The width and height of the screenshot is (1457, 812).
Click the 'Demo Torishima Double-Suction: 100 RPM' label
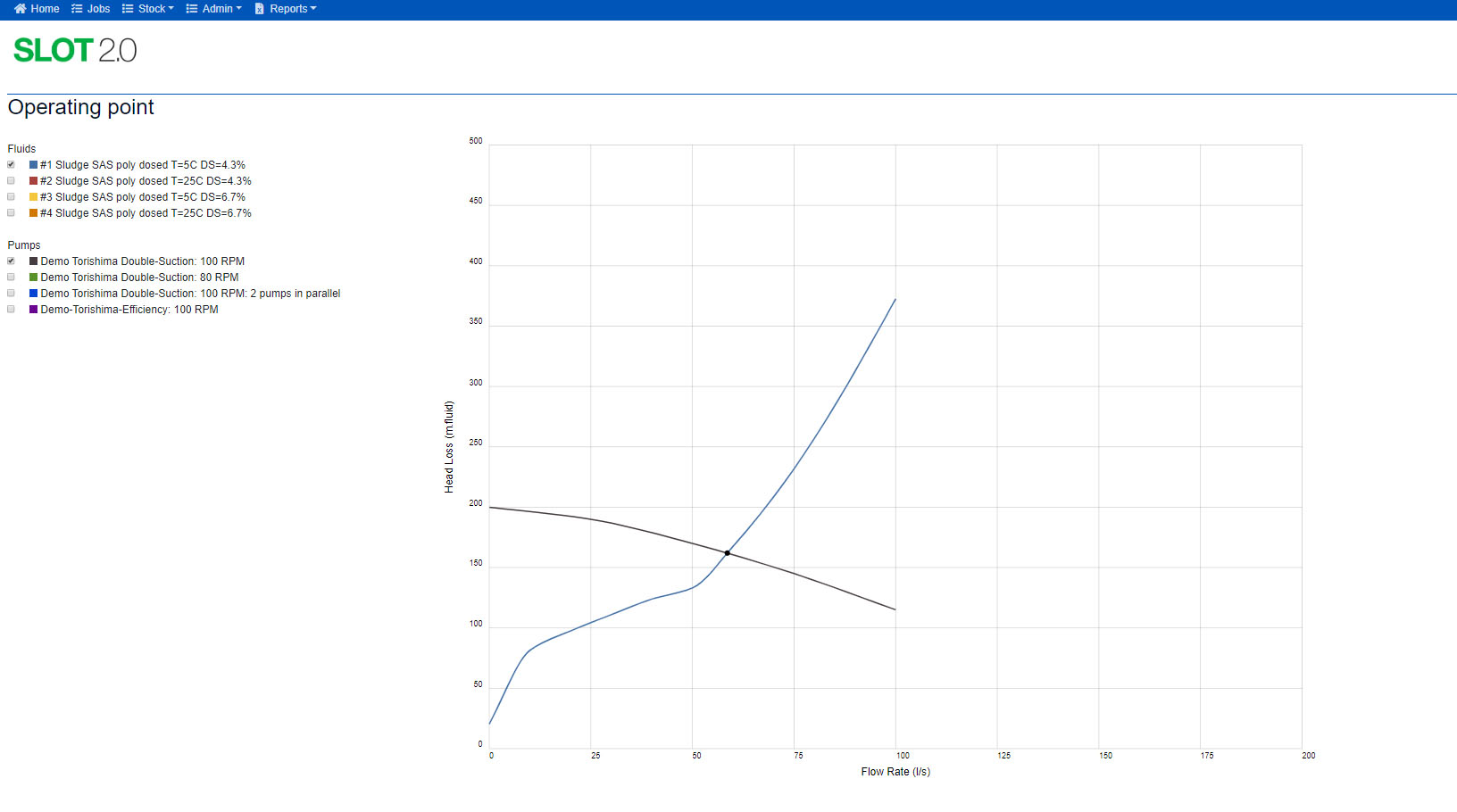[x=142, y=261]
